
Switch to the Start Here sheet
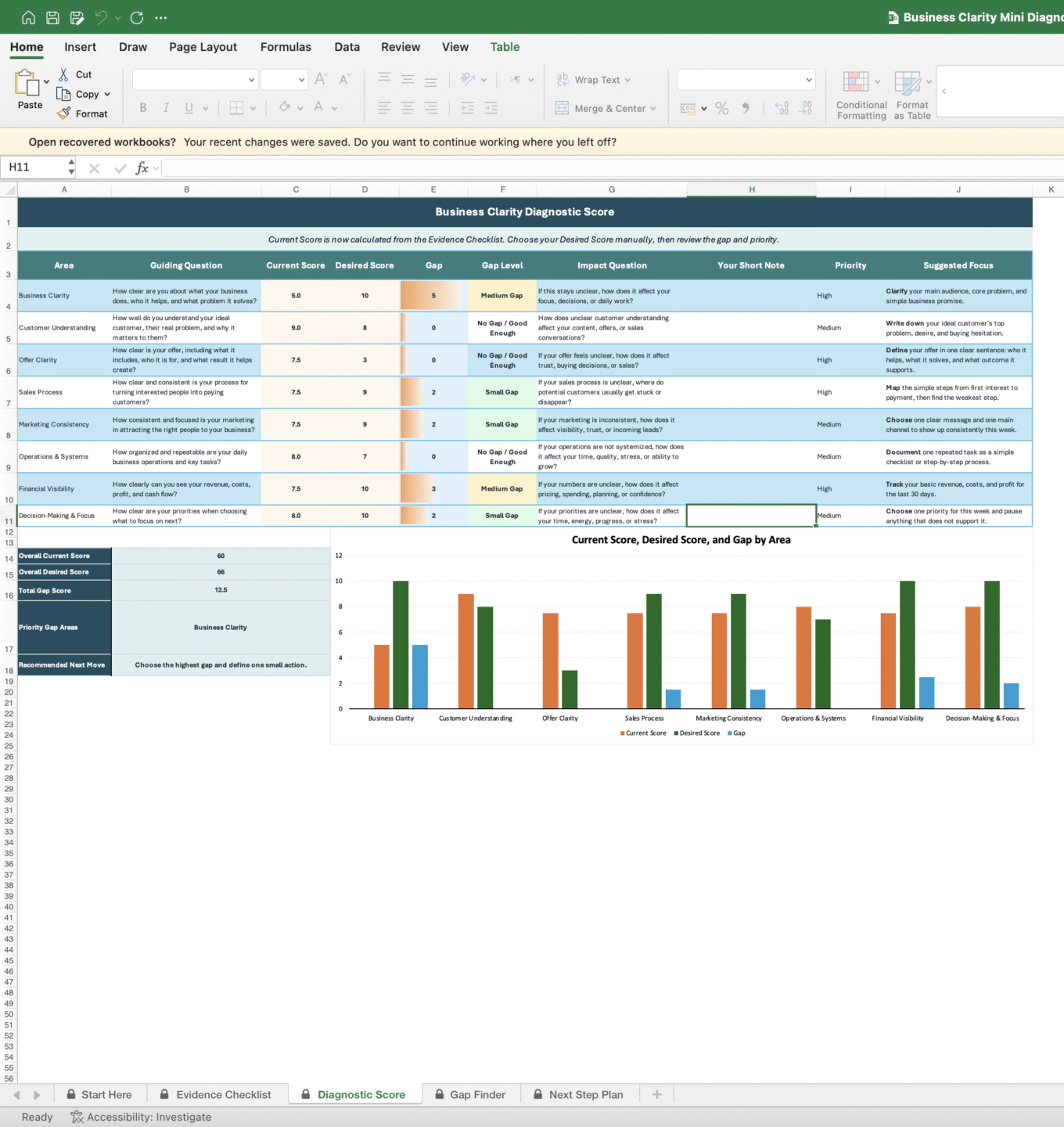coord(99,1094)
